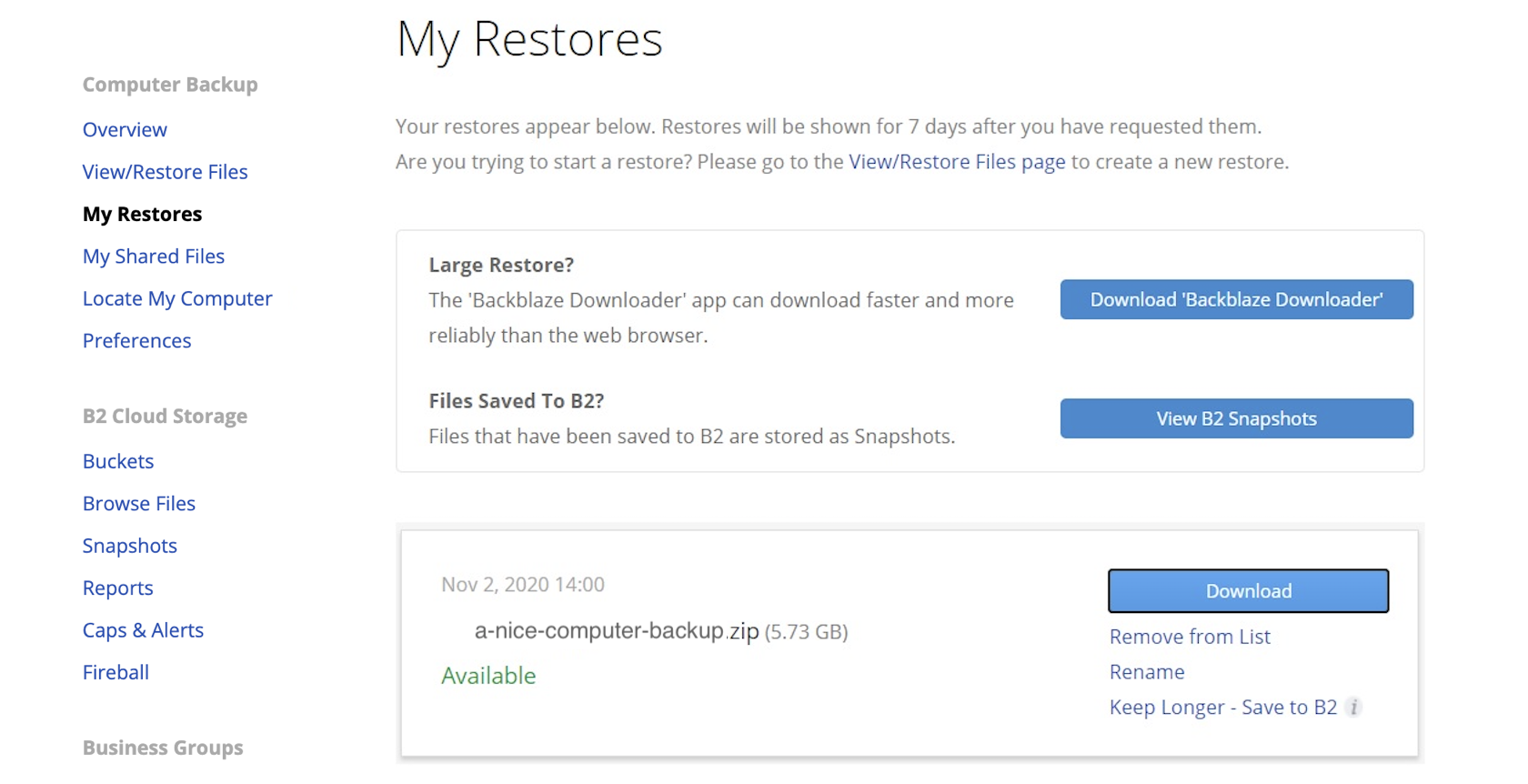Open Caps & Alerts
Image resolution: width=1528 pixels, height=784 pixels.
pyautogui.click(x=143, y=630)
